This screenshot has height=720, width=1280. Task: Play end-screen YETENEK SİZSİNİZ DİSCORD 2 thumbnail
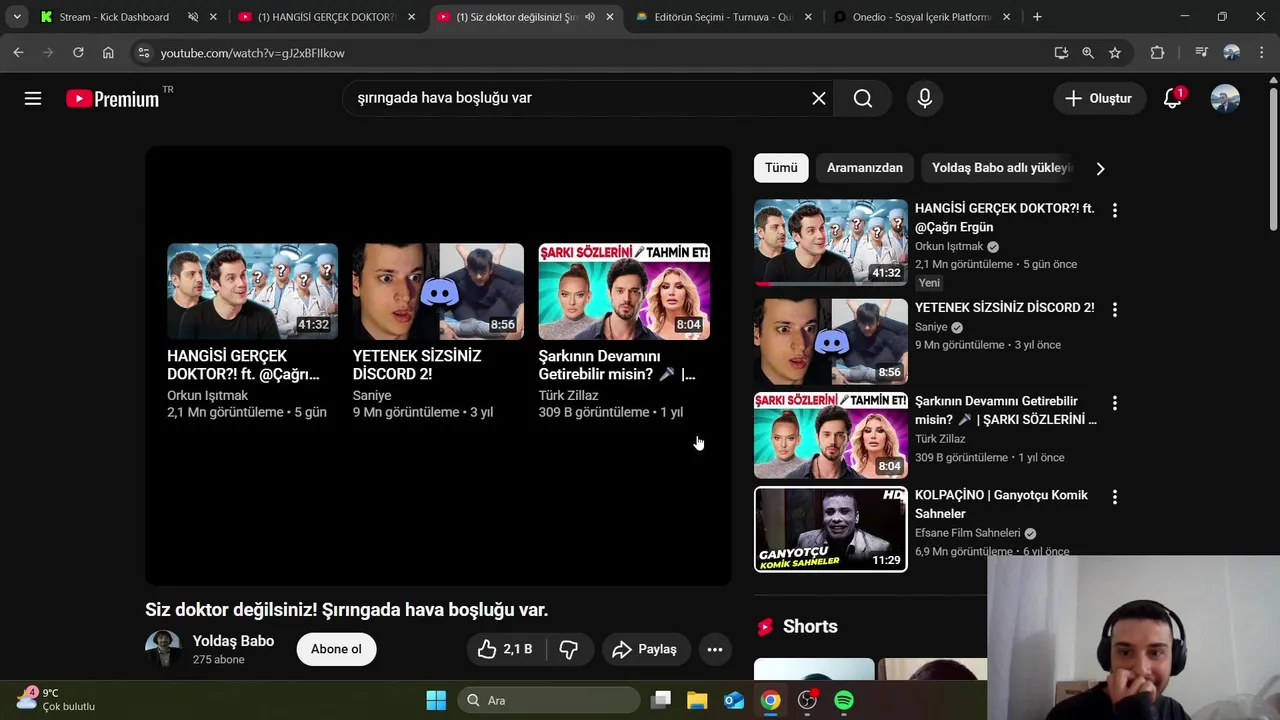tap(438, 291)
